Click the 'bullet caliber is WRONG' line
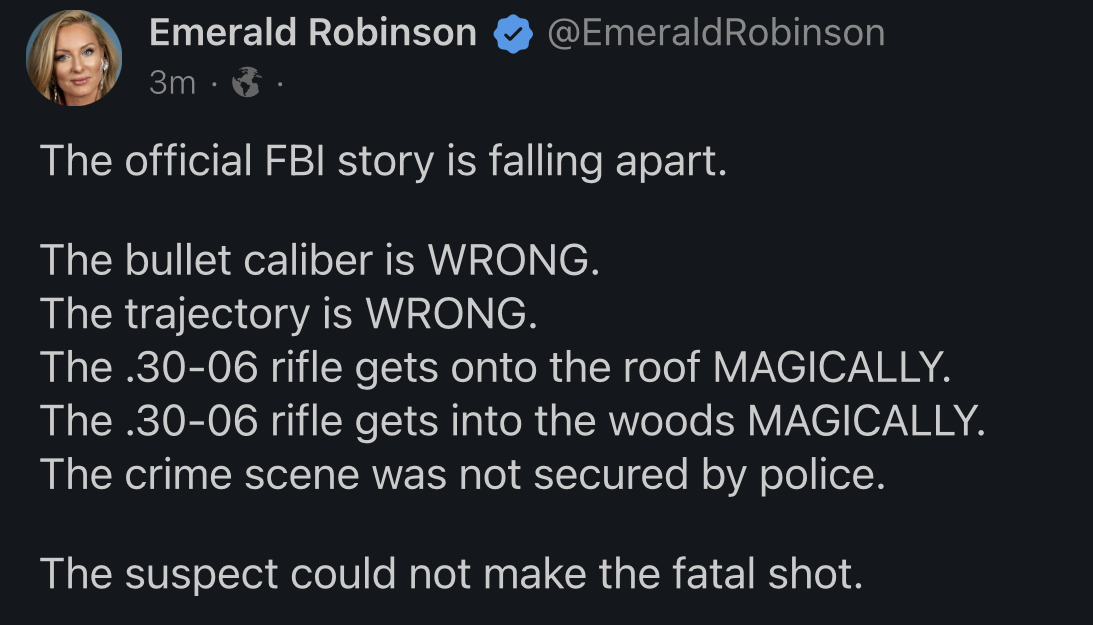Screen dimensions: 1093x625 click(320, 262)
